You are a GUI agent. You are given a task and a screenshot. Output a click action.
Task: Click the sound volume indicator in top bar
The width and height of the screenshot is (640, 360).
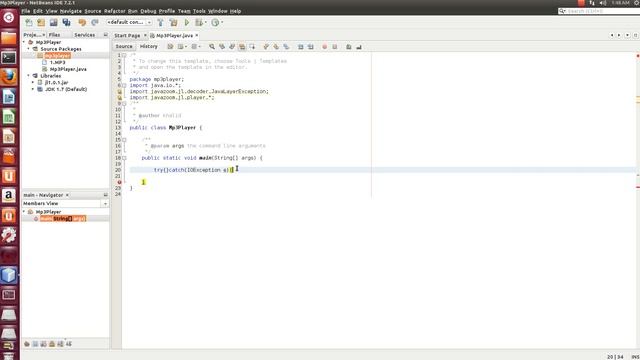(603, 3)
